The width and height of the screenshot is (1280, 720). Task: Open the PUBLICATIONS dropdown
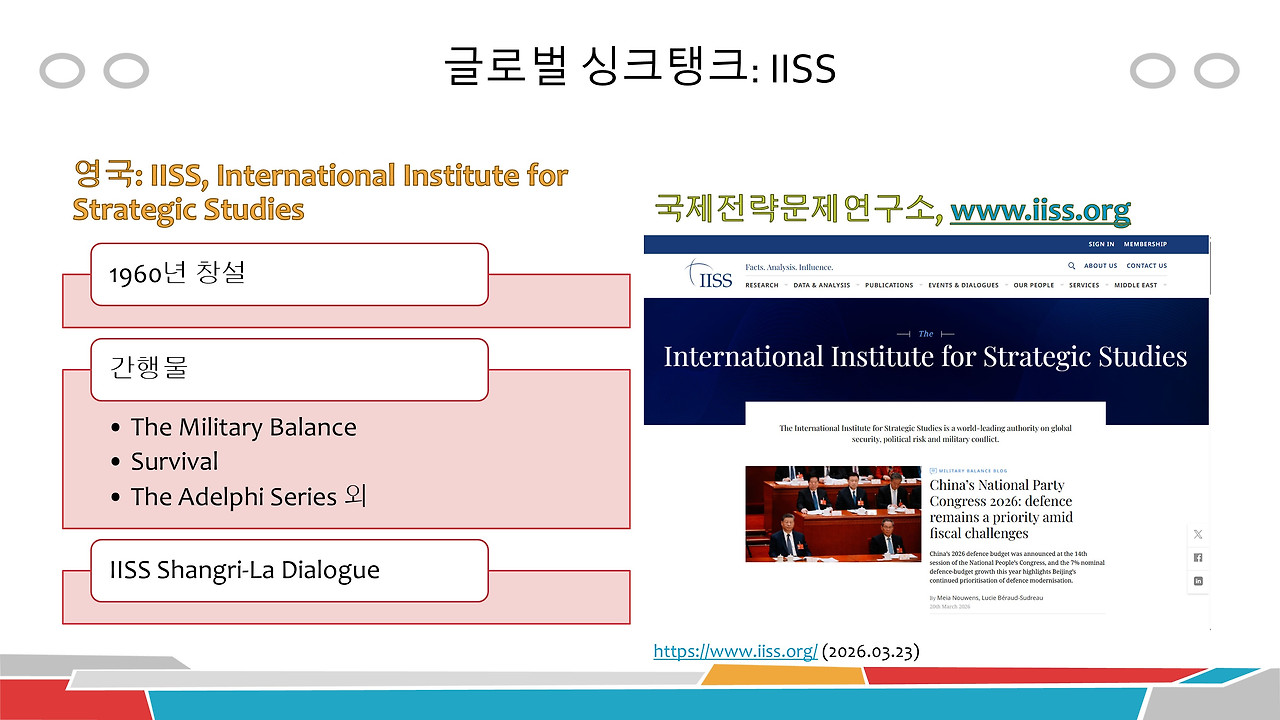click(x=889, y=284)
